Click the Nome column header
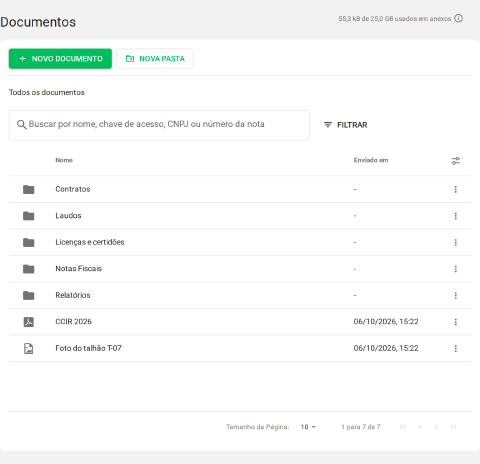 (x=64, y=160)
